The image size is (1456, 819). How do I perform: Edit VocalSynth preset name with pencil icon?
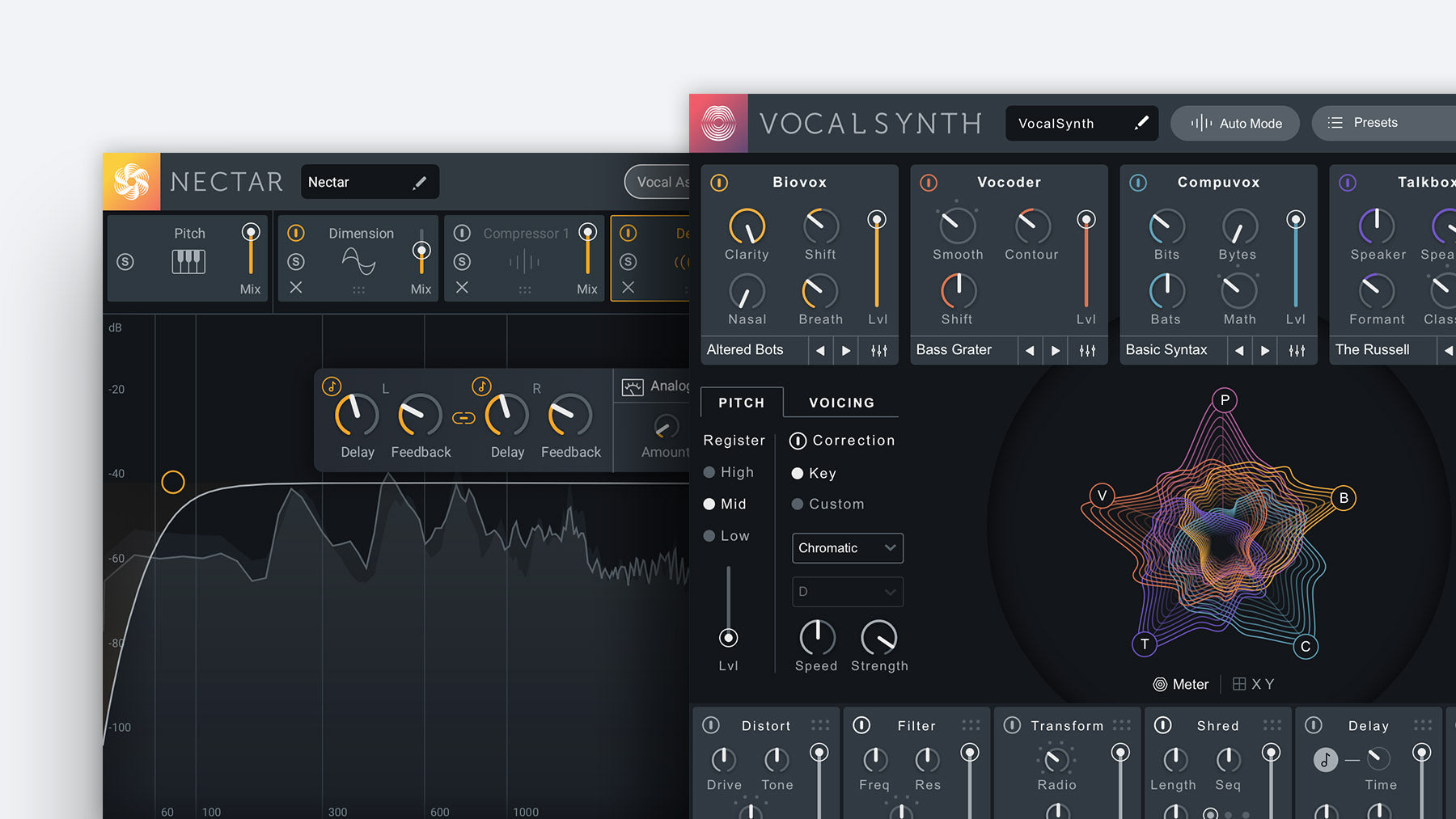pos(1141,123)
